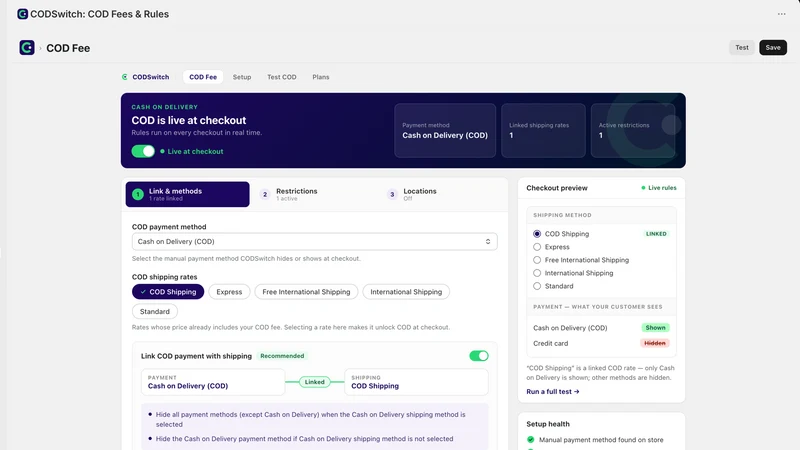Open the Test COD tab
This screenshot has height=450, width=800.
pyautogui.click(x=282, y=77)
